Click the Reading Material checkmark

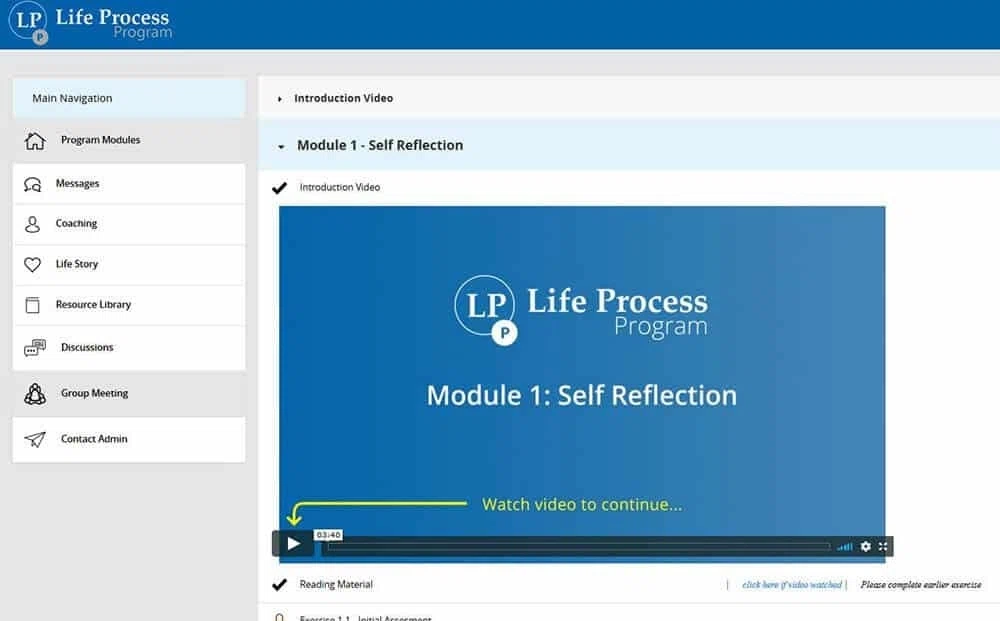point(279,585)
